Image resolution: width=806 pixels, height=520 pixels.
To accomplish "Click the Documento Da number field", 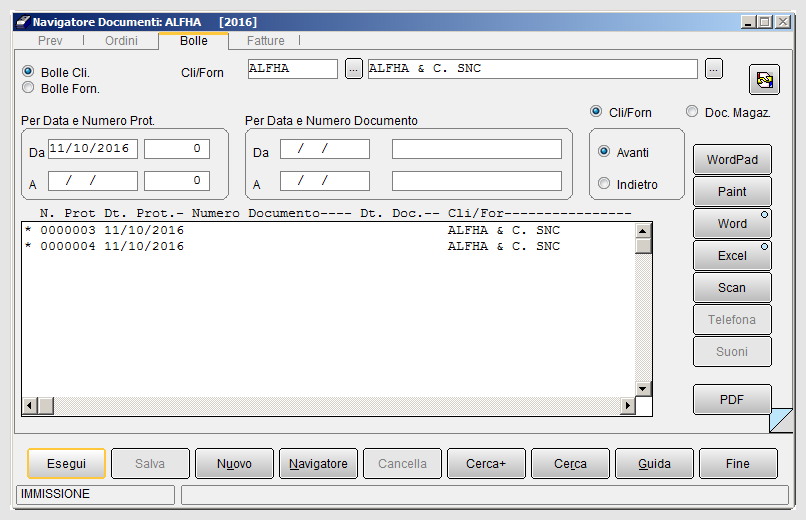I will [477, 149].
